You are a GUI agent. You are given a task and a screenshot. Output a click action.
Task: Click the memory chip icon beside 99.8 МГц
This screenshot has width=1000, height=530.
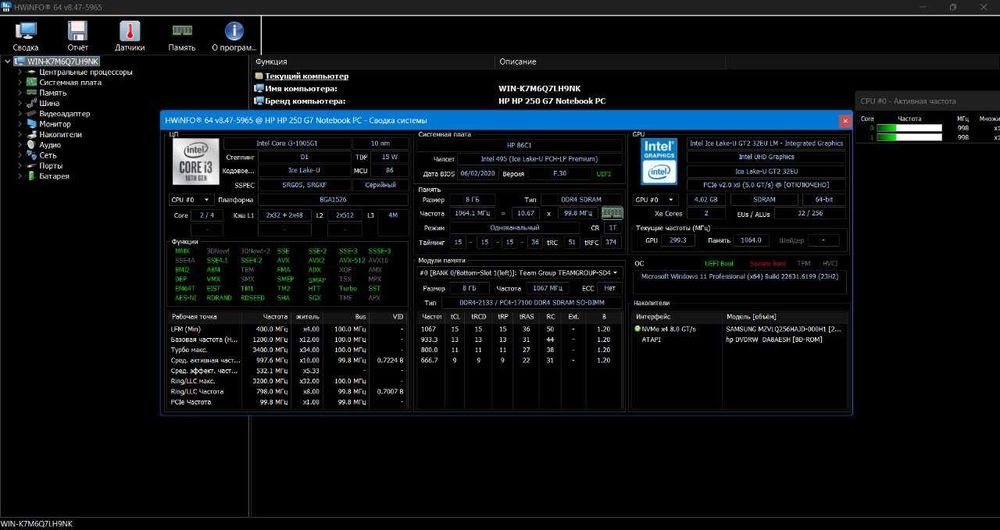(612, 213)
